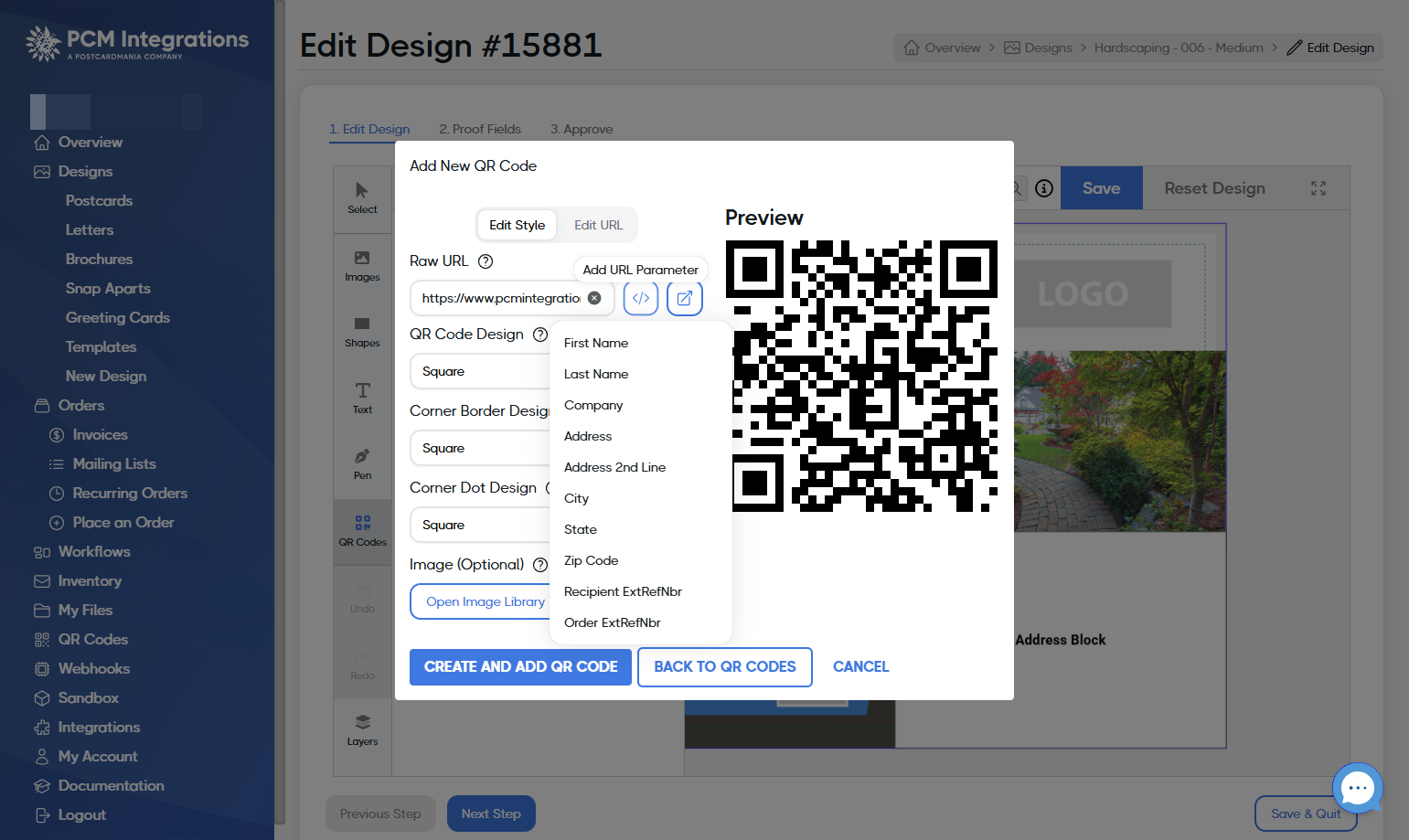Click Create and Add QR Code button
The height and width of the screenshot is (840, 1409).
[520, 667]
